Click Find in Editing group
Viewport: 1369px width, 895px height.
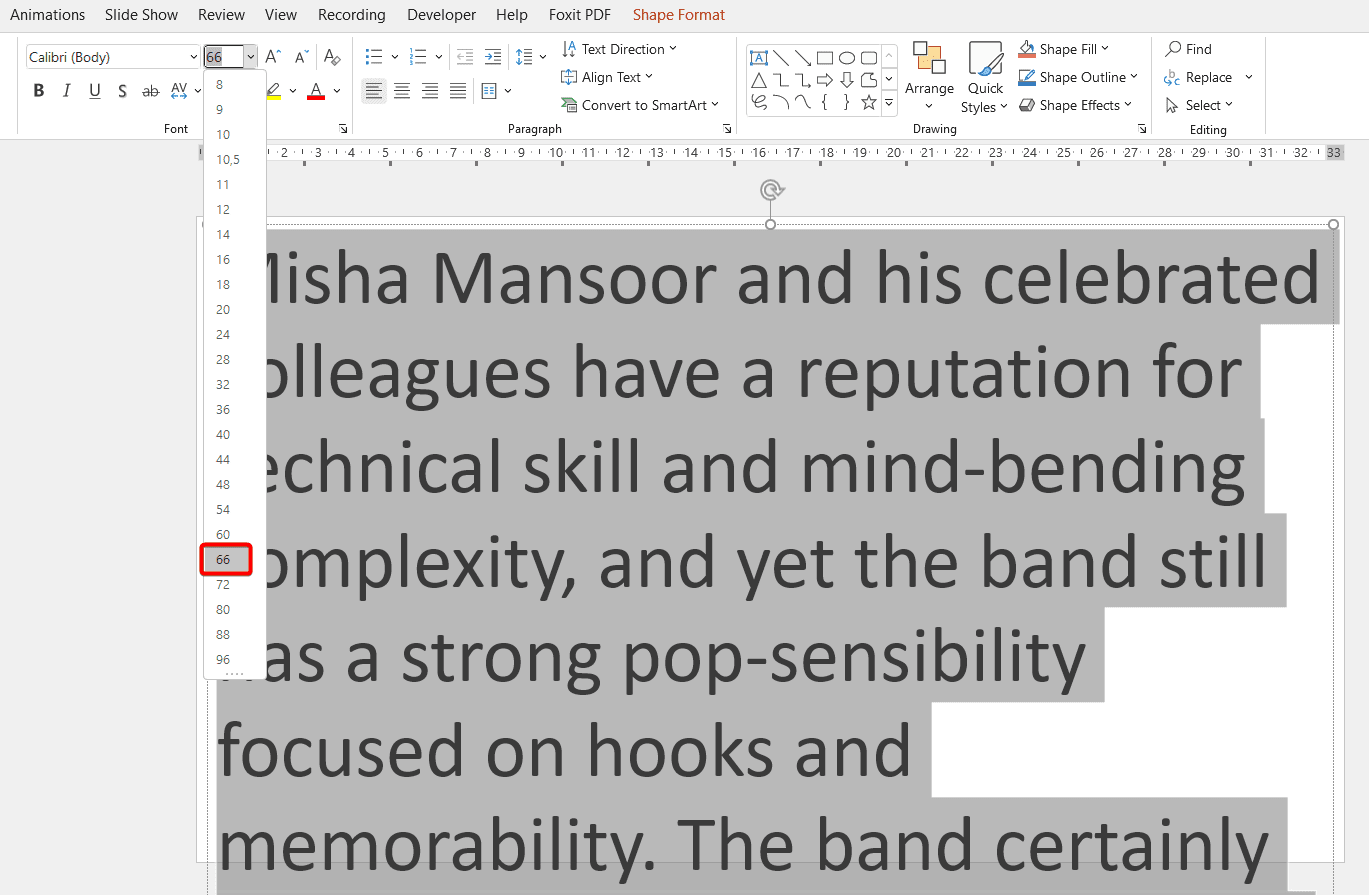[x=1188, y=49]
